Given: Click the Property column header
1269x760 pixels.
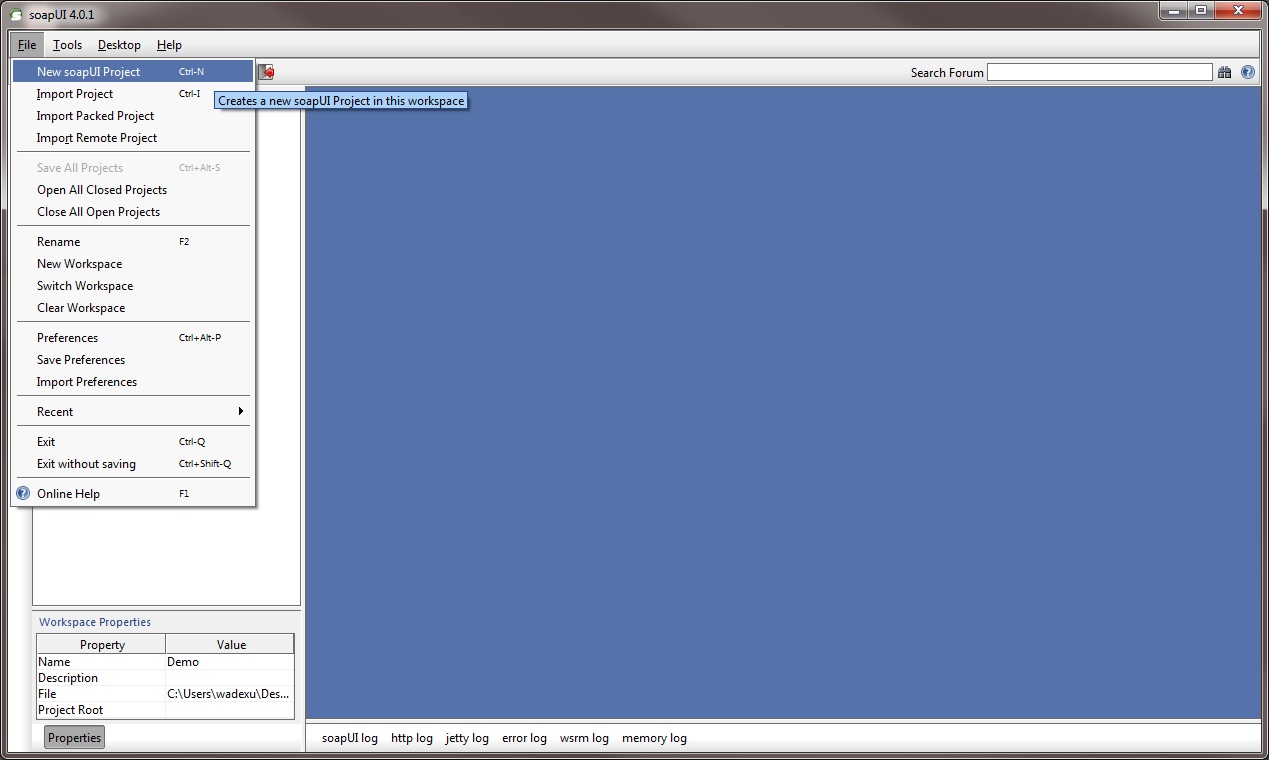Looking at the screenshot, I should click(101, 644).
